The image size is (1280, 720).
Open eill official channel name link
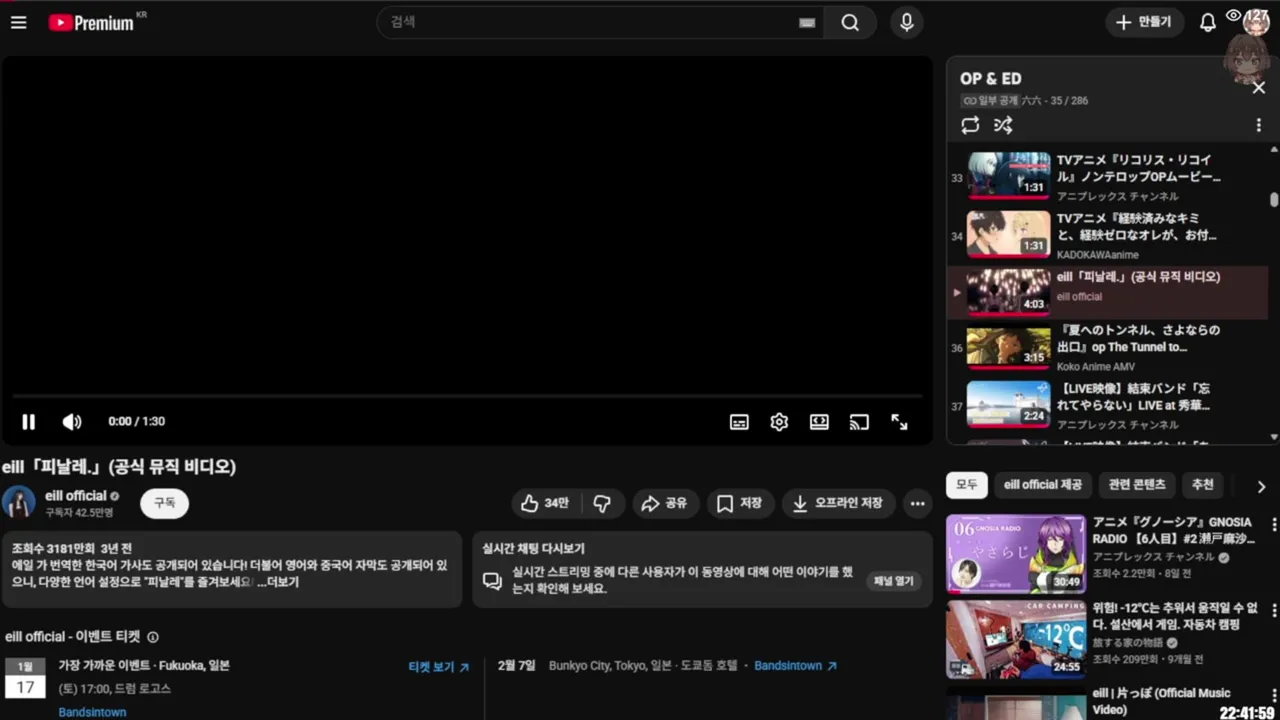75,496
